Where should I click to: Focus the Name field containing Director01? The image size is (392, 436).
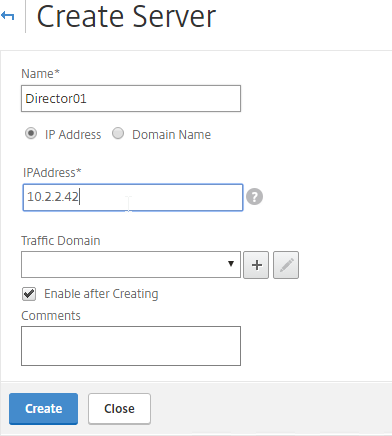coord(131,98)
